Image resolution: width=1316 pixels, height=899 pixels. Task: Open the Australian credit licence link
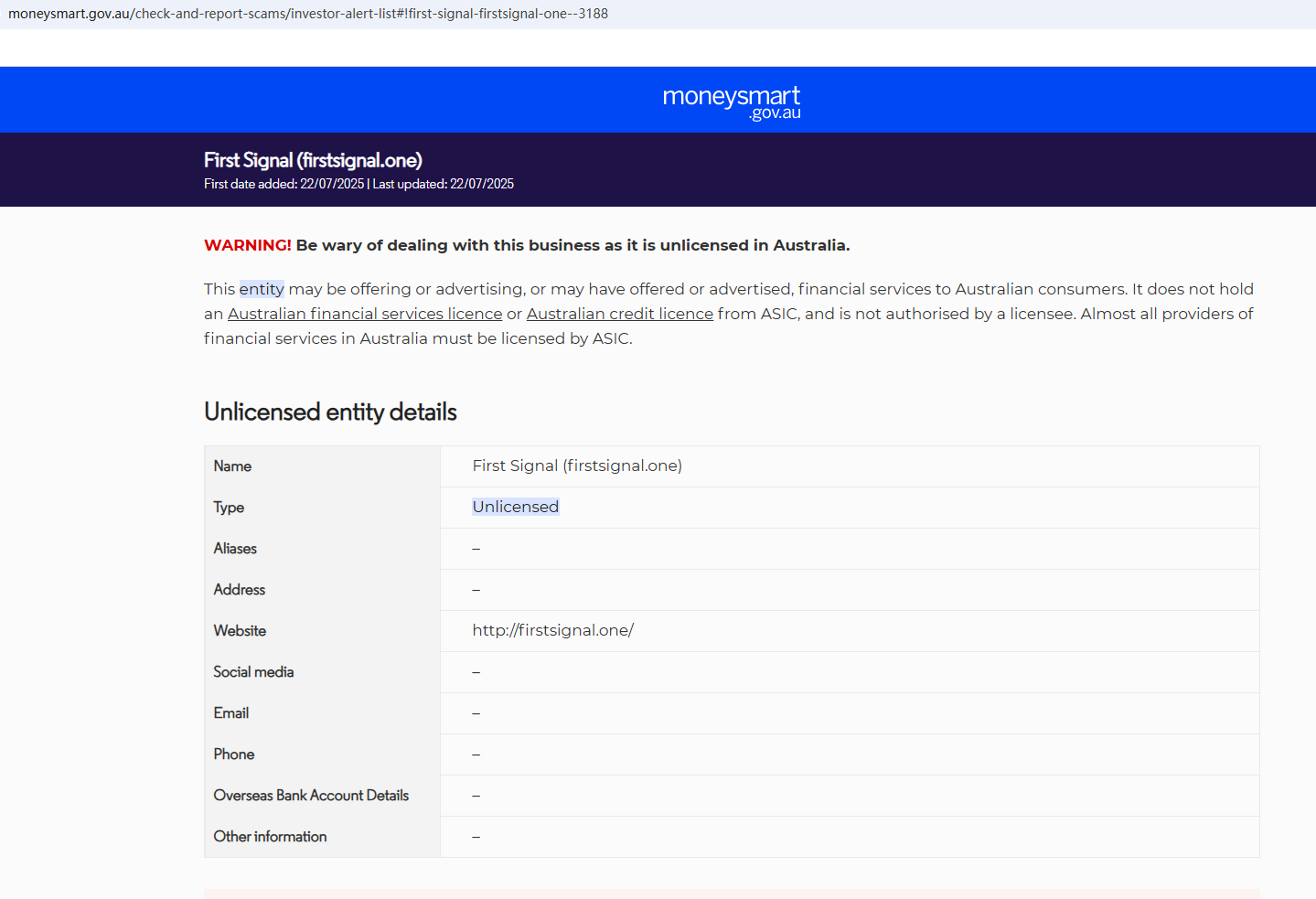(620, 314)
